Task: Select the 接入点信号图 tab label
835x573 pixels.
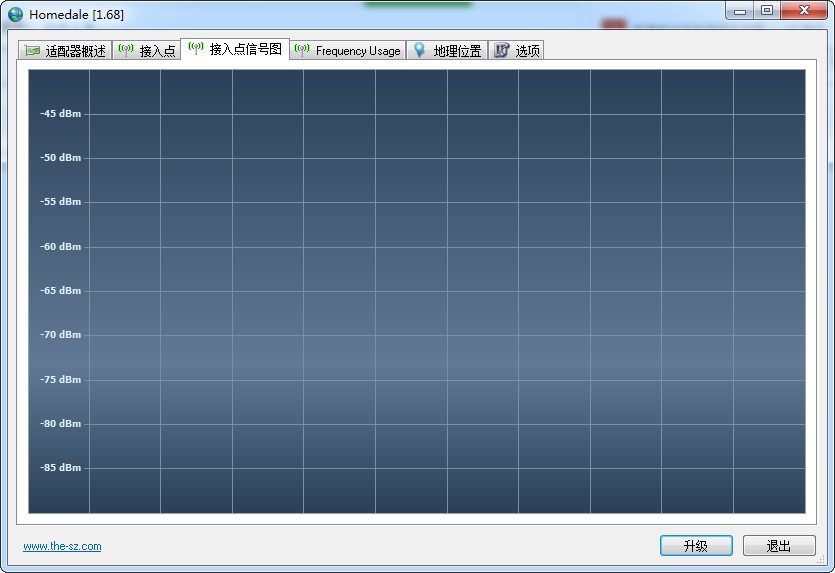Action: click(245, 49)
